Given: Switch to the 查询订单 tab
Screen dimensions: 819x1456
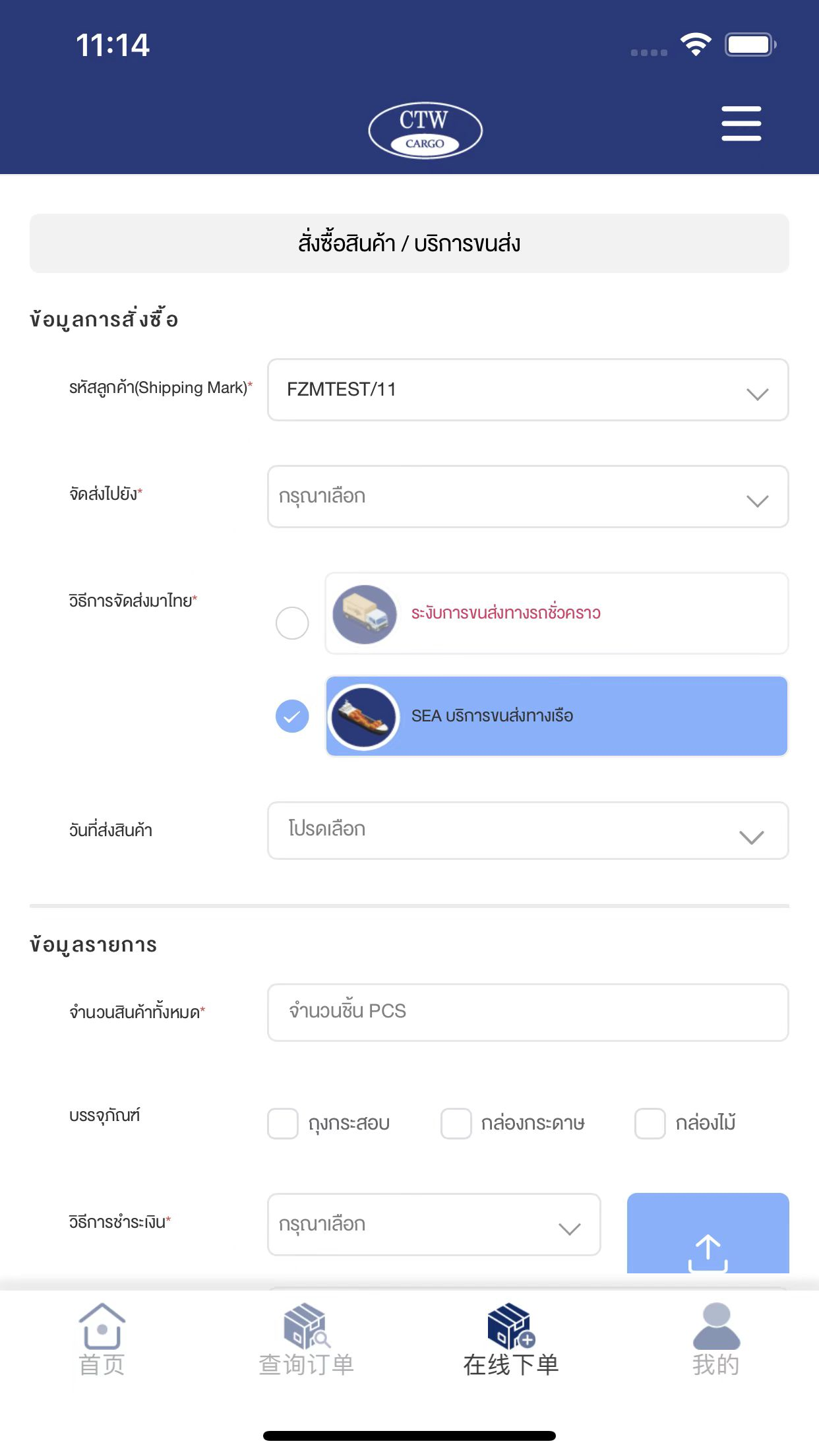Looking at the screenshot, I should pyautogui.click(x=306, y=1364).
